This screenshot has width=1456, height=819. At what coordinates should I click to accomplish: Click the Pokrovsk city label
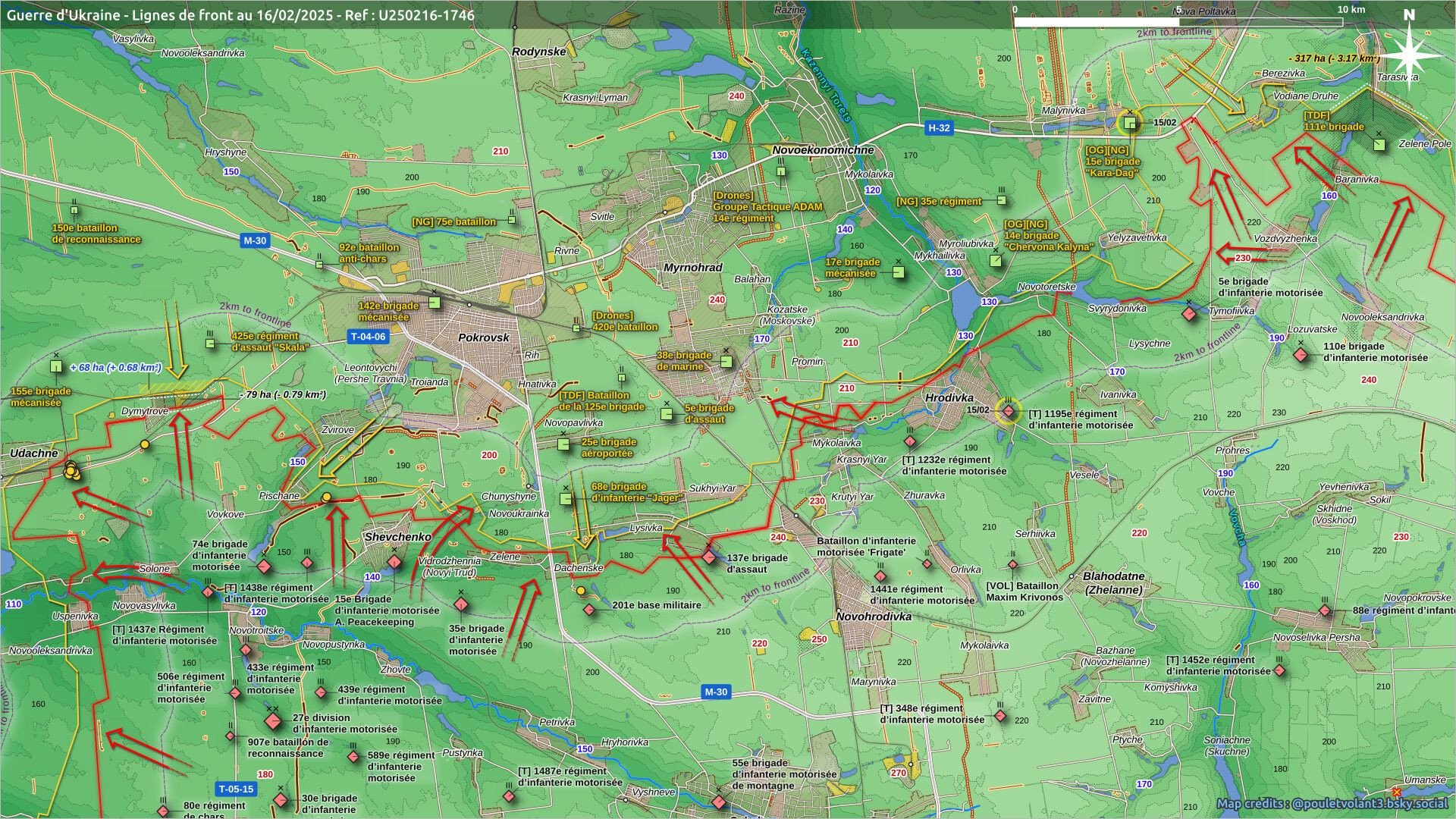[484, 337]
